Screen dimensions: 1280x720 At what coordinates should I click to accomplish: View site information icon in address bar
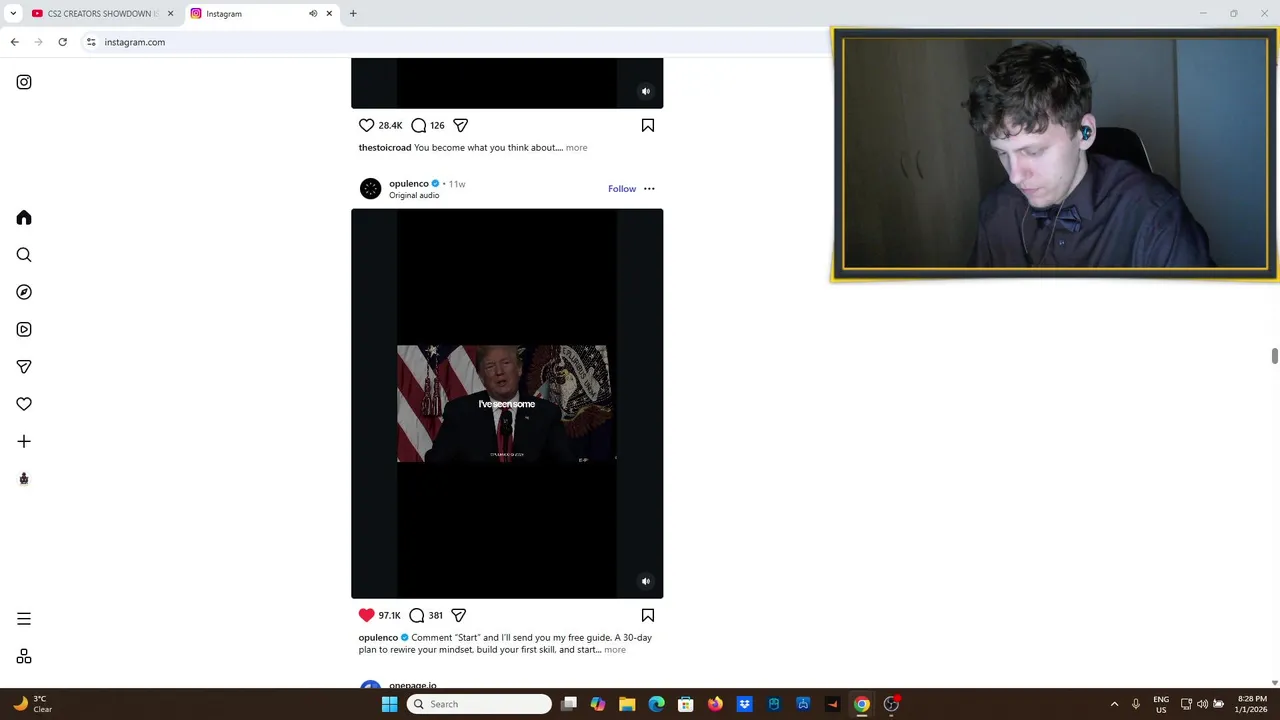tap(91, 42)
